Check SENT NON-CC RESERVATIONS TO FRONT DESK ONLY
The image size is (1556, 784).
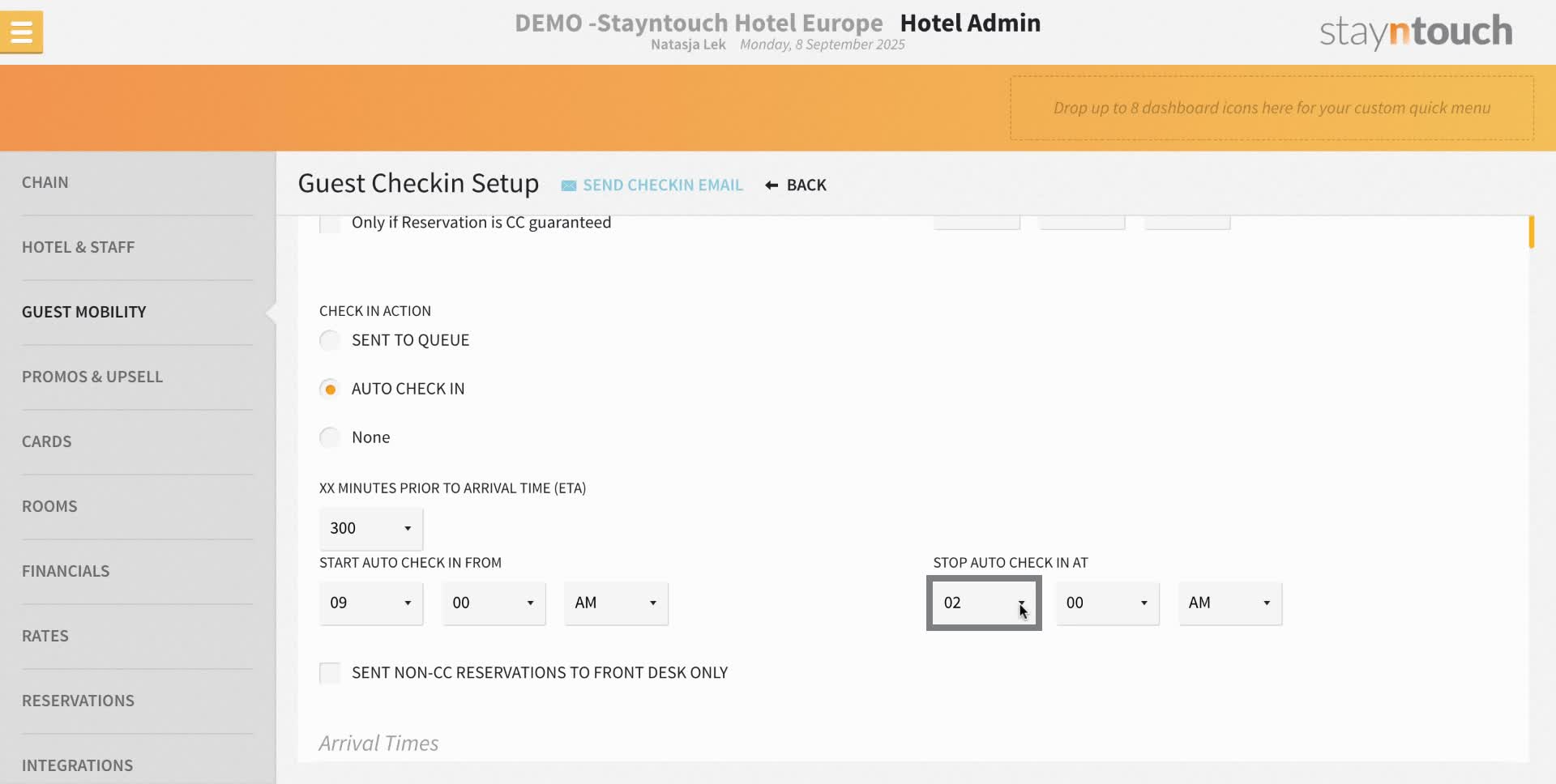tap(329, 672)
